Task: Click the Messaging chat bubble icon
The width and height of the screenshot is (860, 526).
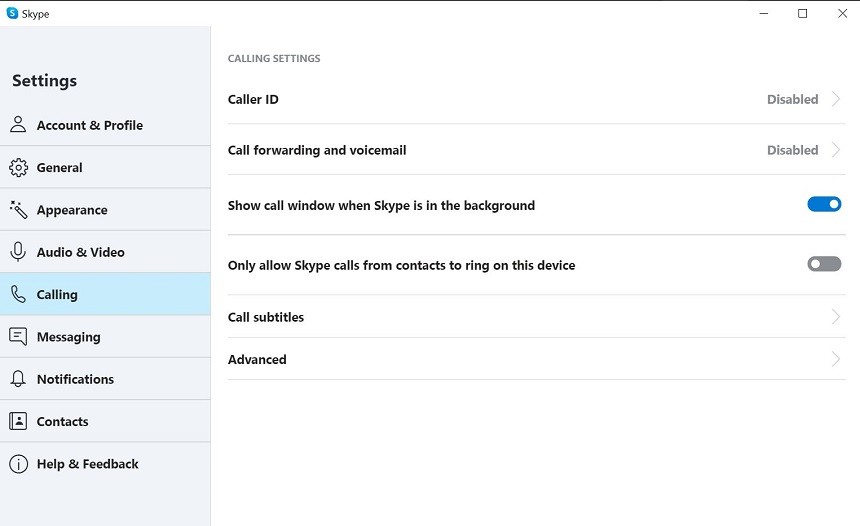Action: (x=18, y=336)
